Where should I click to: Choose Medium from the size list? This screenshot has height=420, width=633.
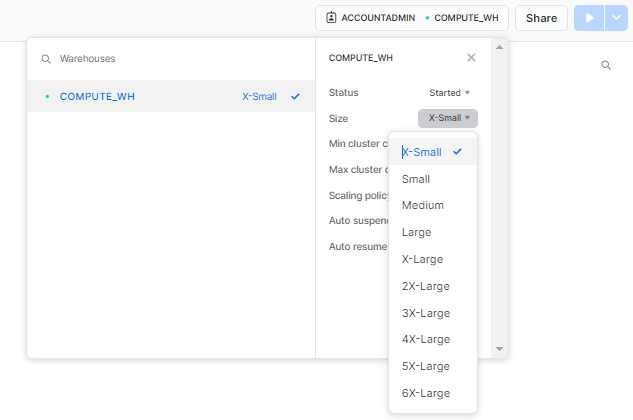point(422,205)
